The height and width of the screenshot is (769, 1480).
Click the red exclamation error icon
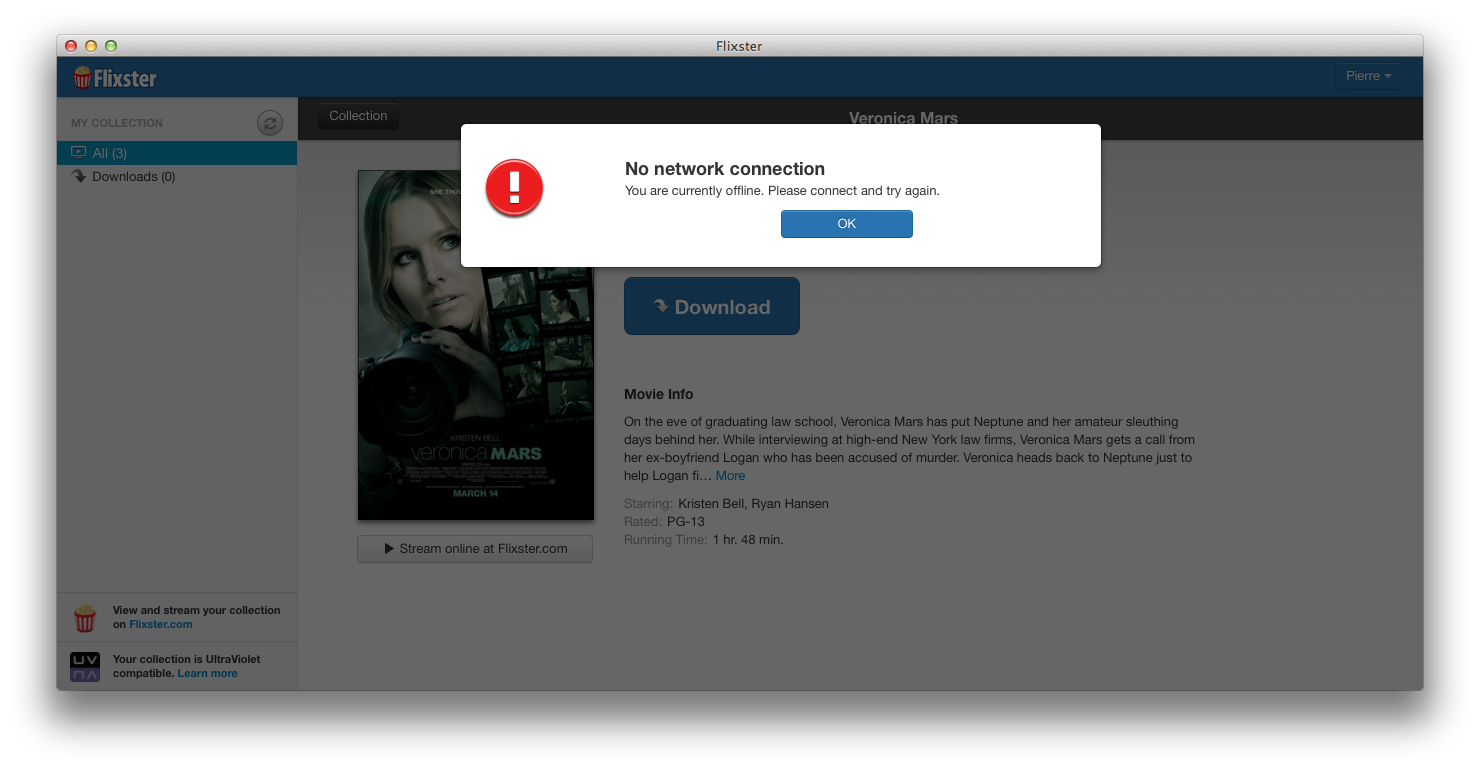514,188
